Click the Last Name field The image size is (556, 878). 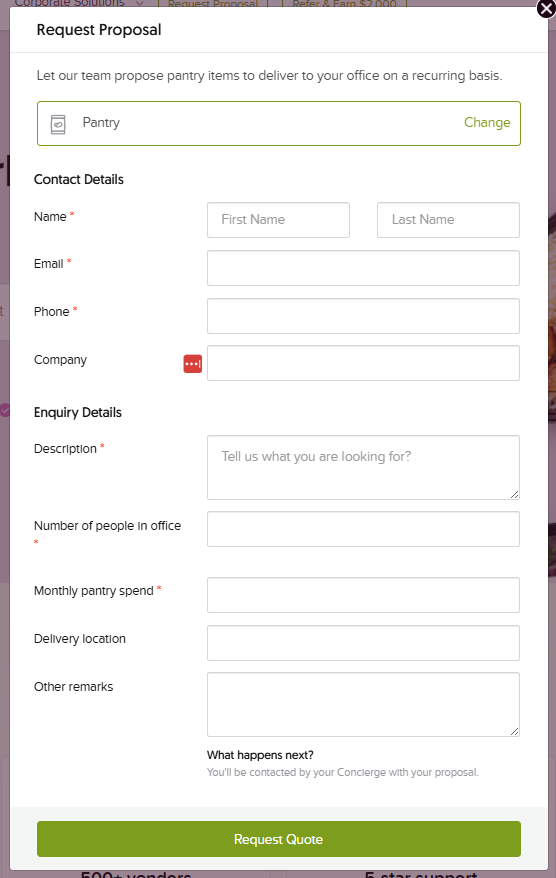(x=448, y=220)
